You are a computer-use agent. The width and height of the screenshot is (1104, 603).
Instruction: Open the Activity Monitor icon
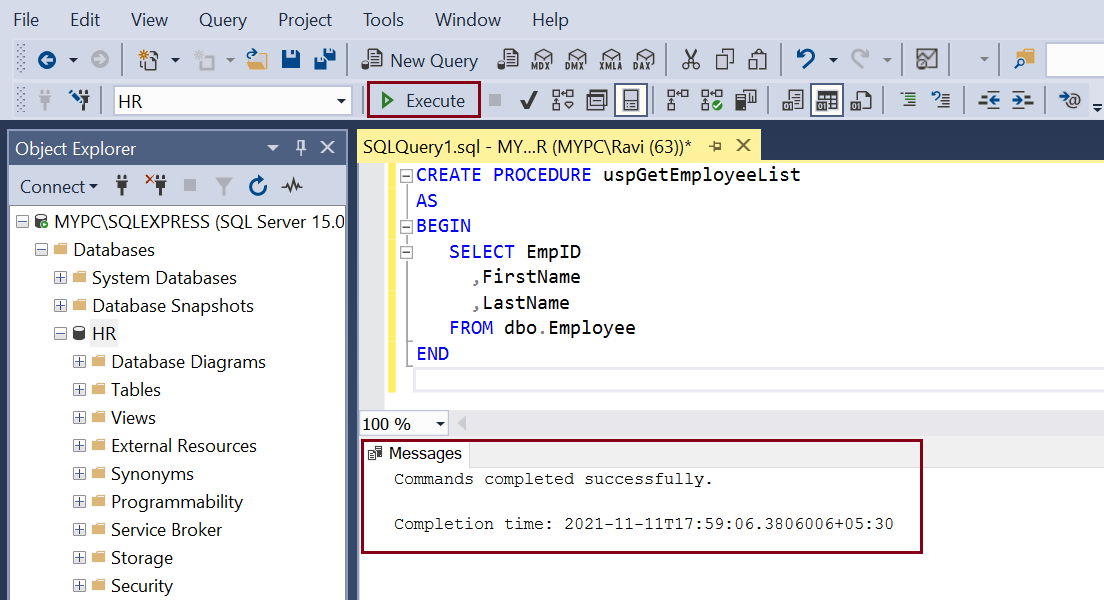click(x=292, y=186)
